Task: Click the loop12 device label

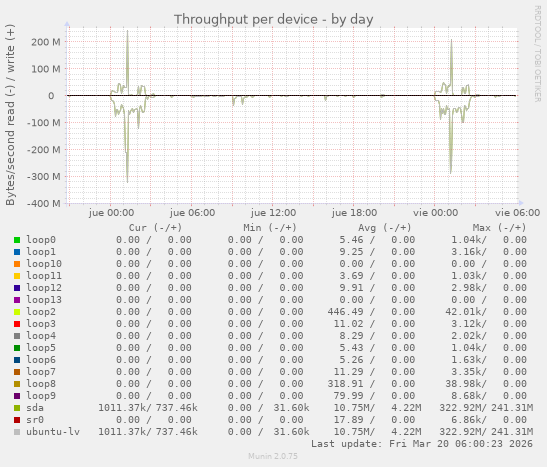Action: (x=44, y=288)
